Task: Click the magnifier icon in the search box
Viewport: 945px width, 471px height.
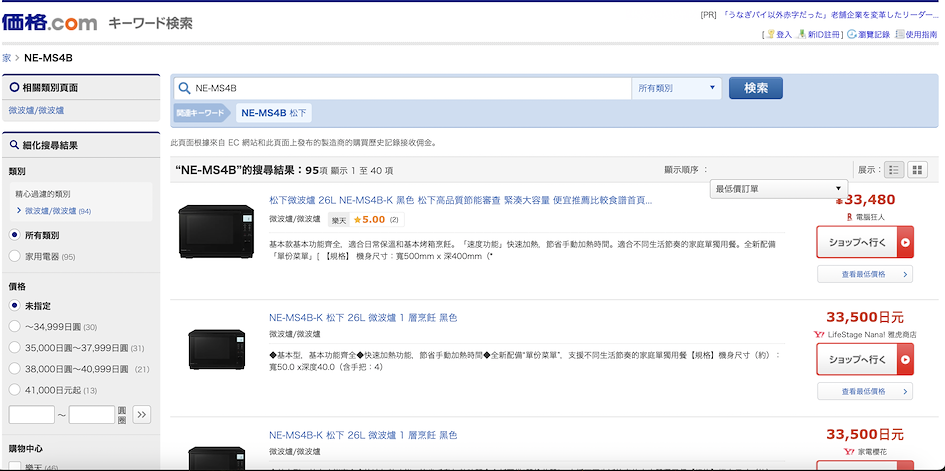Action: coord(184,88)
